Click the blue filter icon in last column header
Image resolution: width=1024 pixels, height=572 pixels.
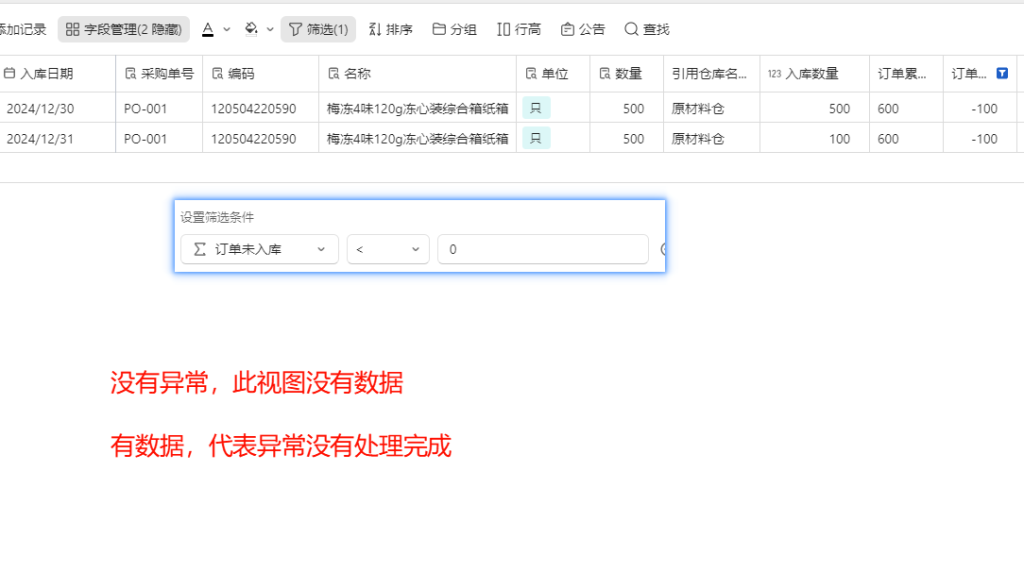(1002, 73)
